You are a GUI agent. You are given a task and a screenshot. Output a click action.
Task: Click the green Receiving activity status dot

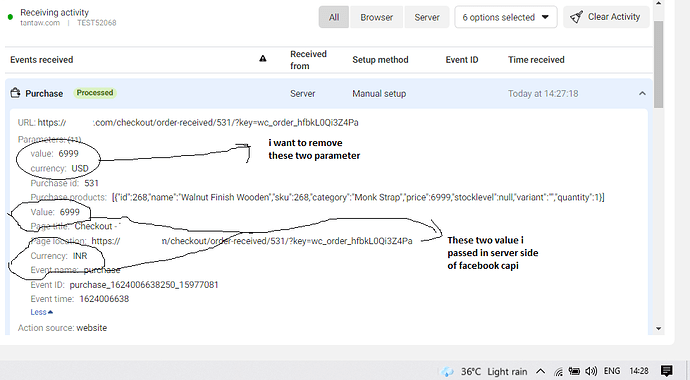coord(10,17)
